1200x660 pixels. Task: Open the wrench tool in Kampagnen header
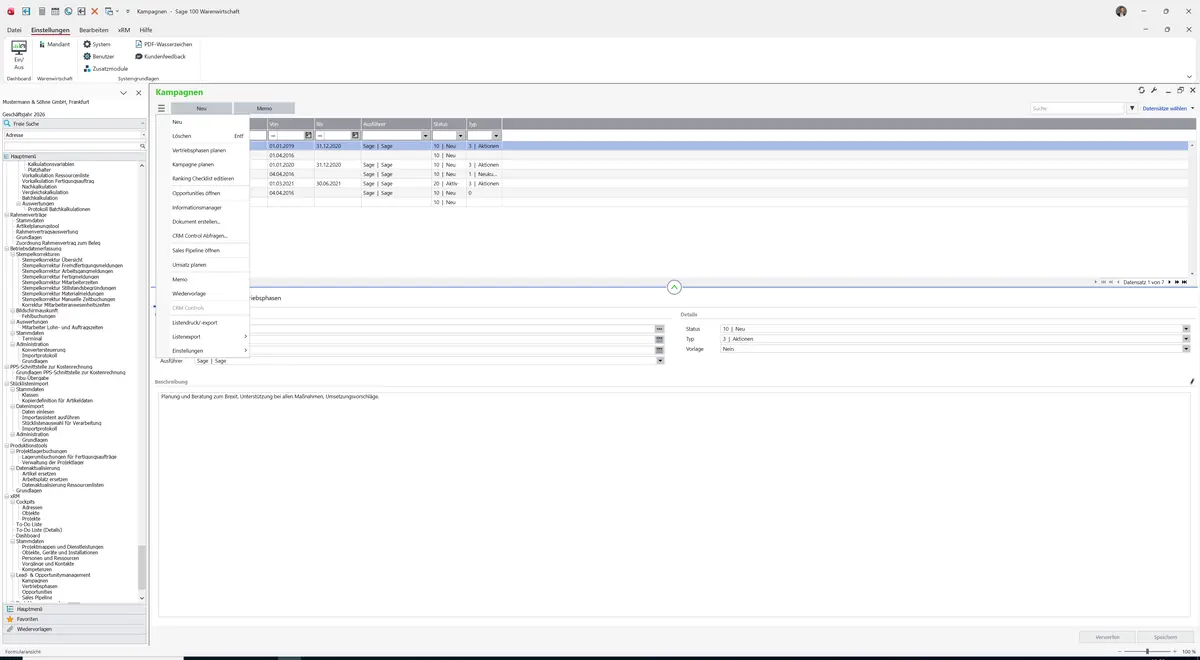[x=1154, y=90]
